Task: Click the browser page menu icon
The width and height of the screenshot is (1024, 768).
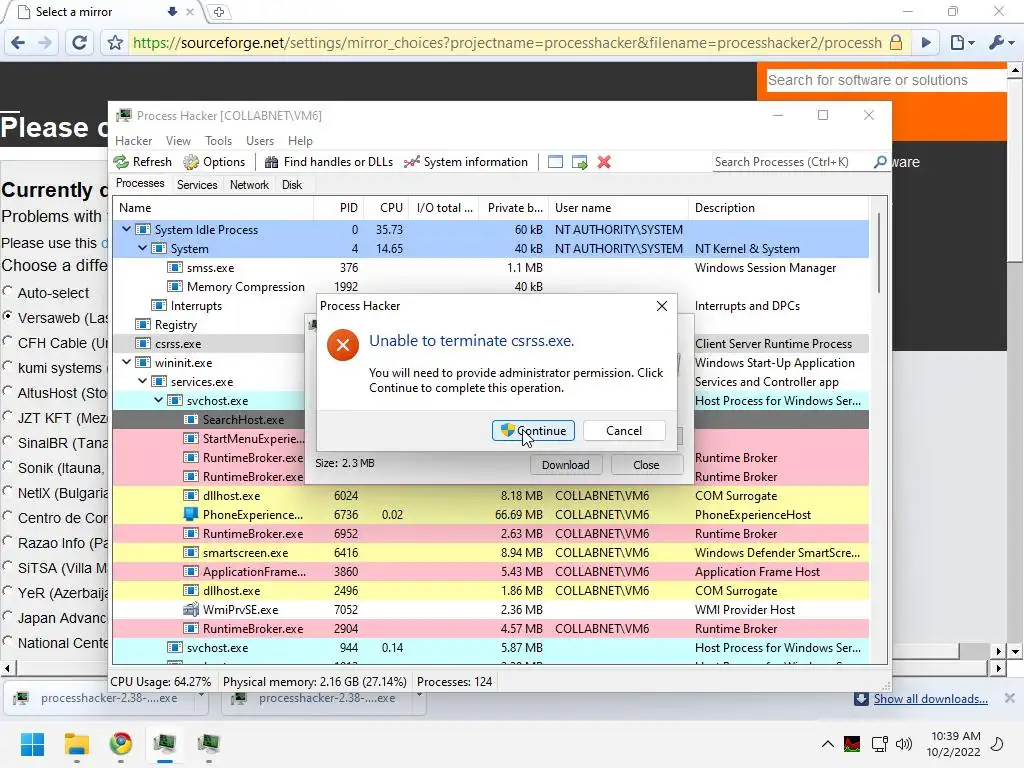Action: (962, 43)
